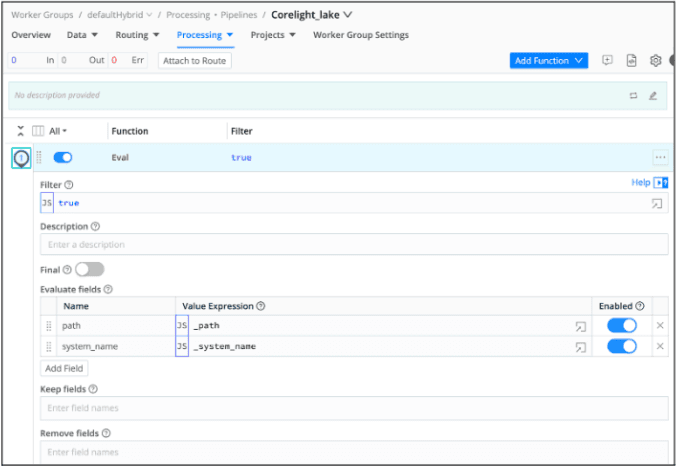Click the swap icon in description banner
676x467 pixels.
pos(633,96)
